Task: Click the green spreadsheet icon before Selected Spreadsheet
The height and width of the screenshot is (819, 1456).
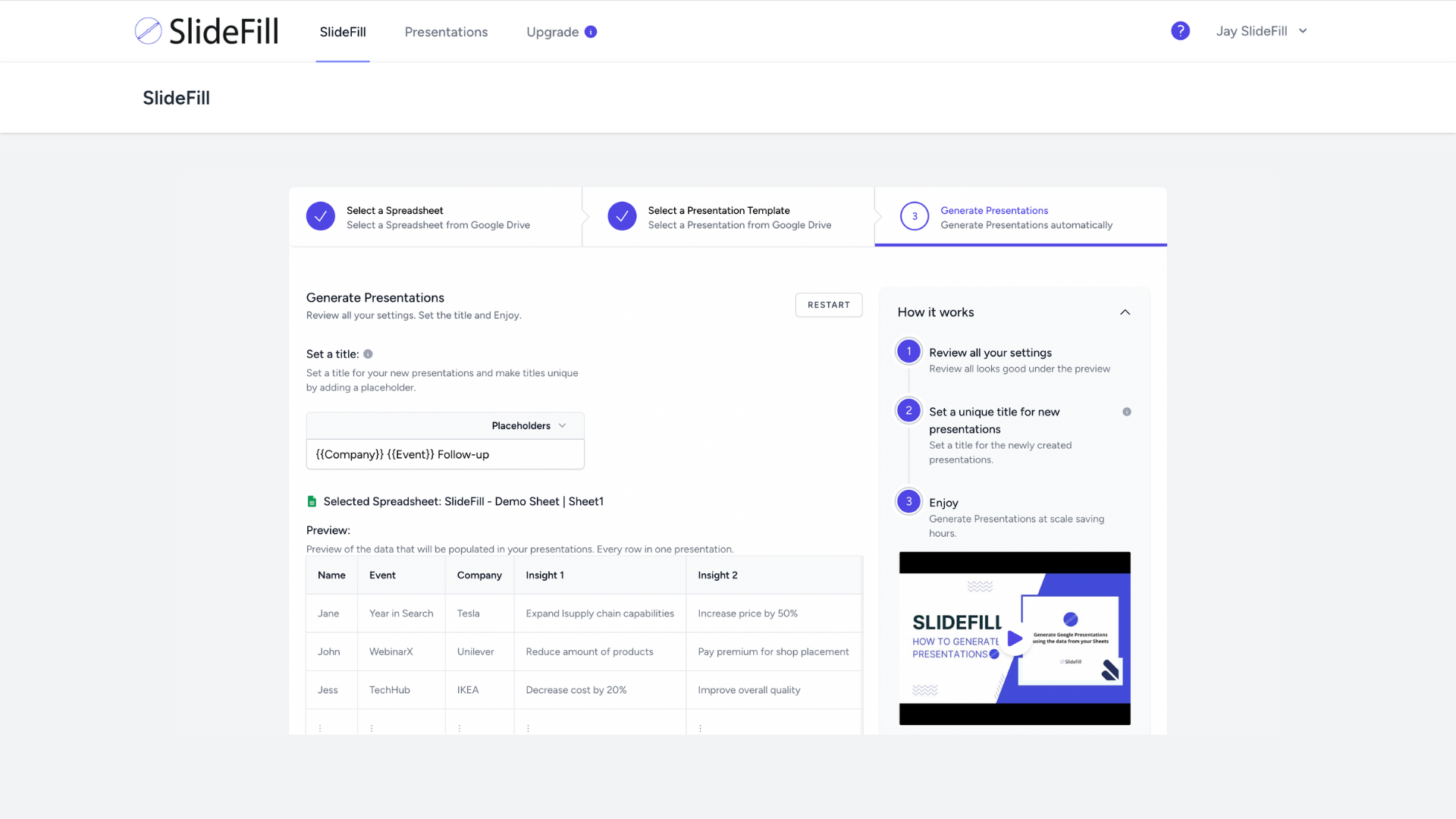Action: point(312,501)
